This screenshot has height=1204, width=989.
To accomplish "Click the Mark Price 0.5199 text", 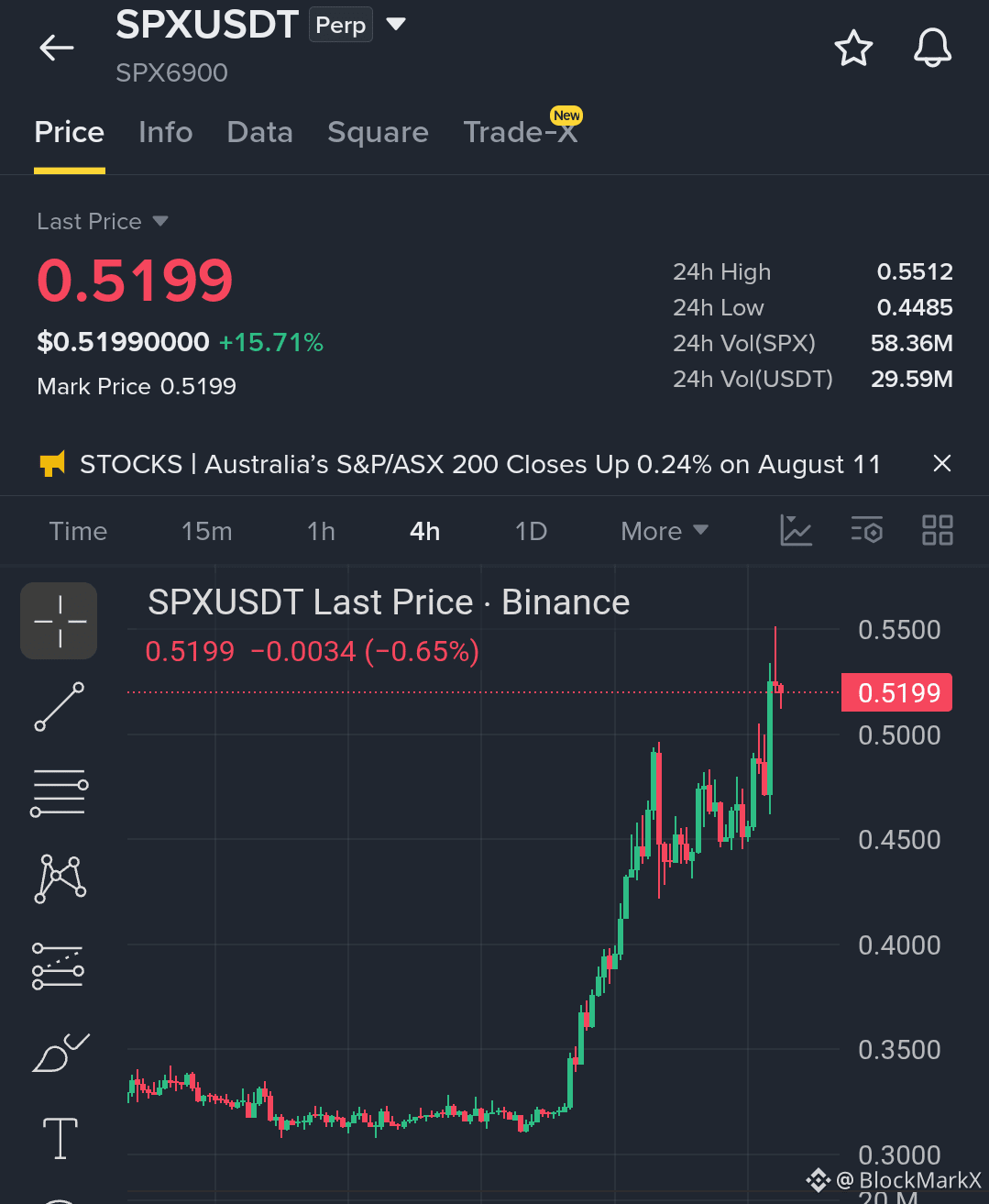I will (137, 386).
